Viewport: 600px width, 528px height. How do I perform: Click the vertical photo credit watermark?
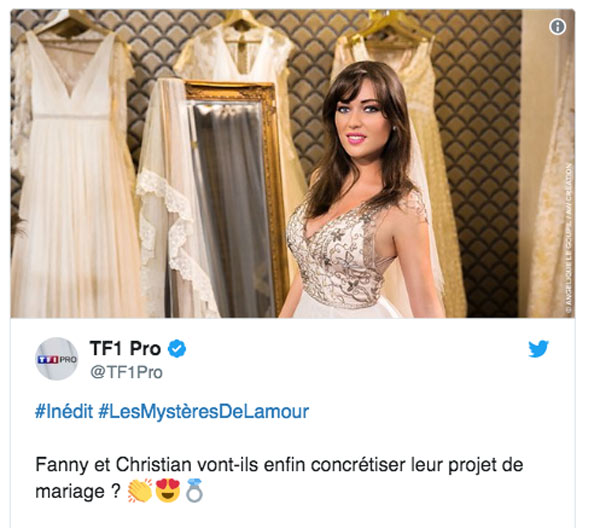point(569,239)
